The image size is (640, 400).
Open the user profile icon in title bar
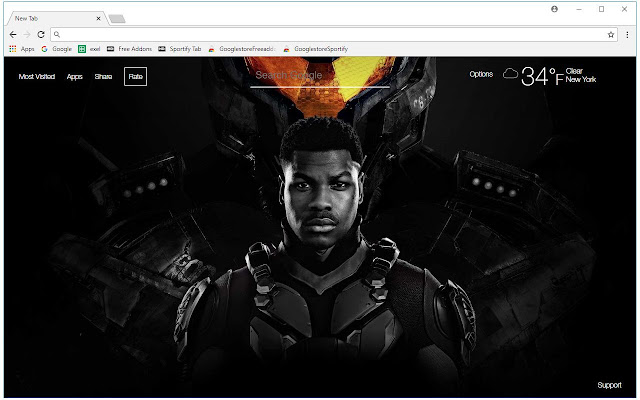coord(554,9)
